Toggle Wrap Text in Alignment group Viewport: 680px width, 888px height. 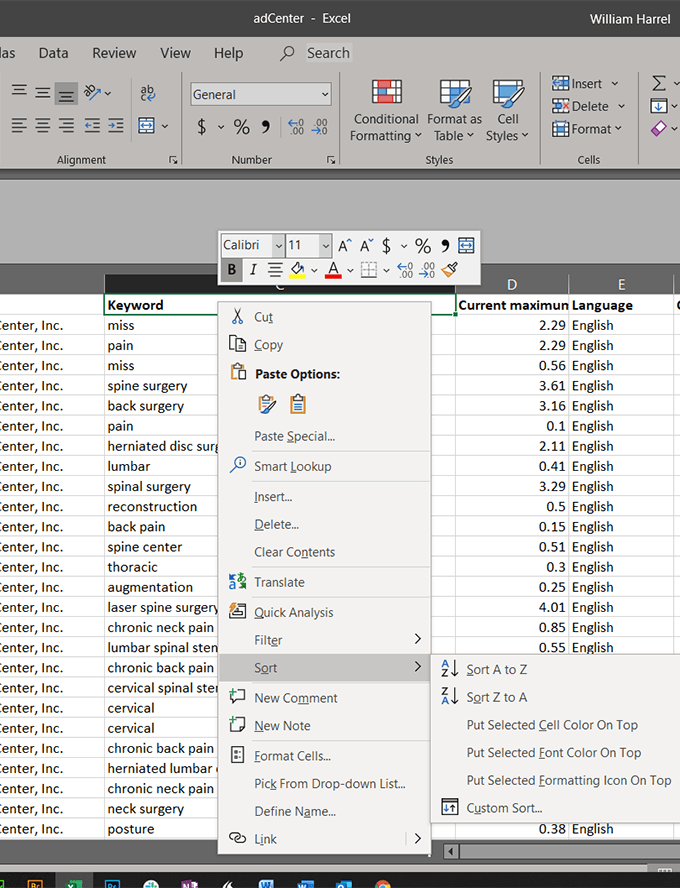click(x=147, y=91)
